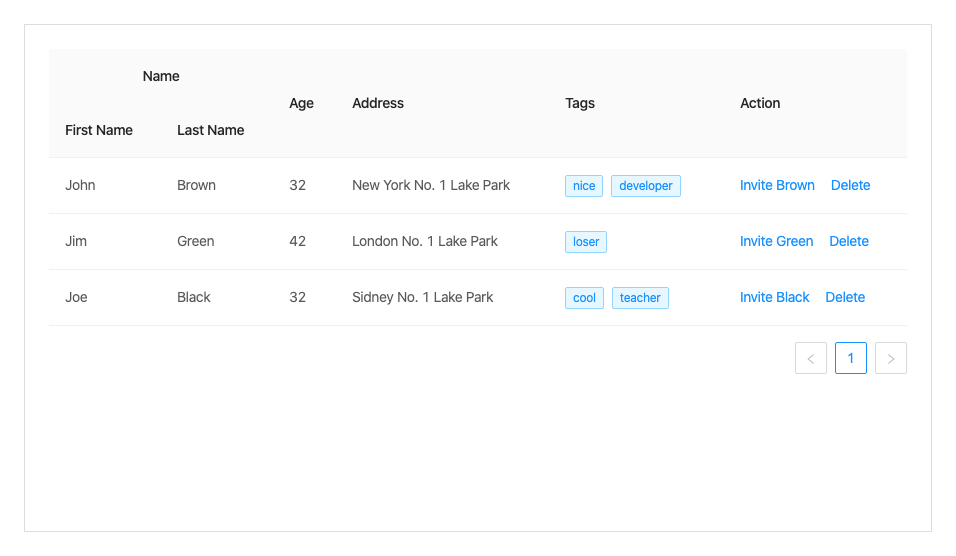
Task: Click the Address column header
Action: [378, 103]
